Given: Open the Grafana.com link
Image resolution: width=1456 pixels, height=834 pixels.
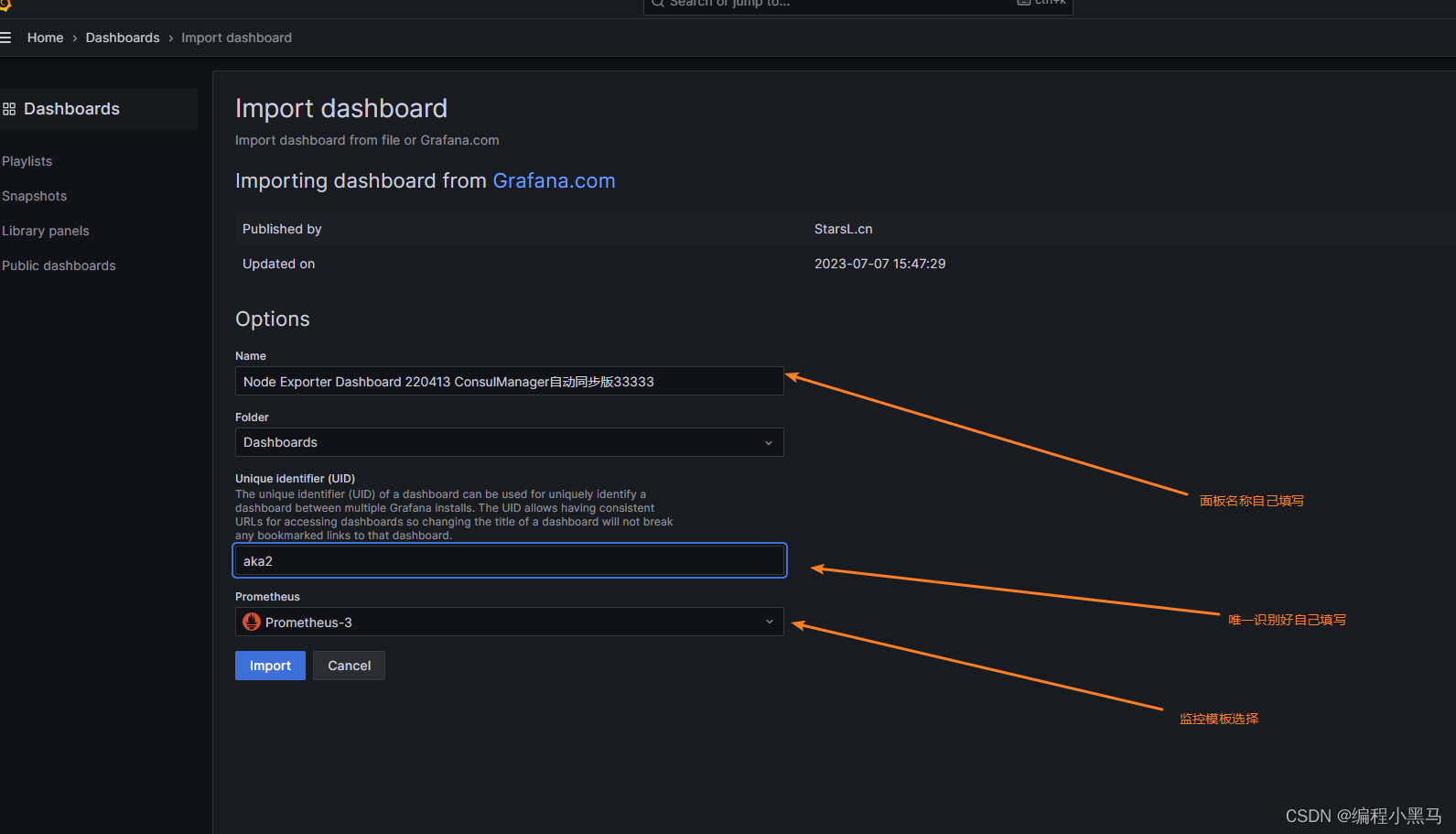Looking at the screenshot, I should [x=554, y=180].
